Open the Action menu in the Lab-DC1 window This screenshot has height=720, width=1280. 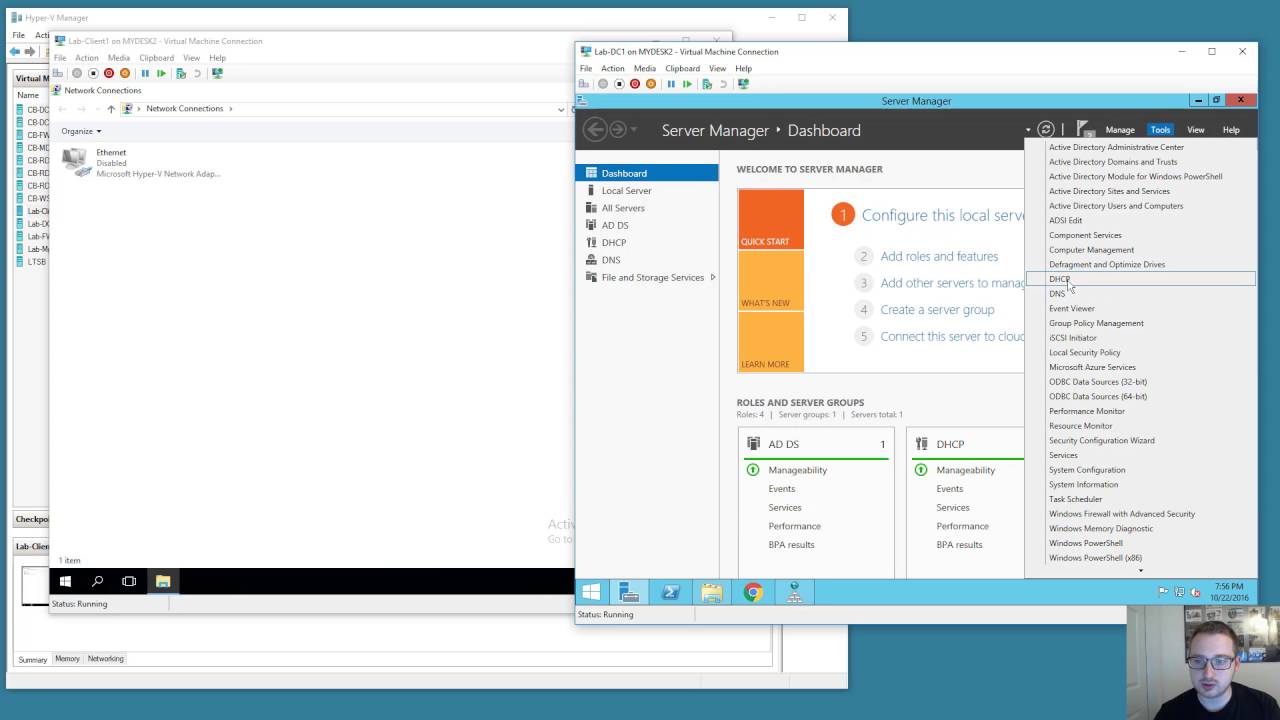point(613,69)
